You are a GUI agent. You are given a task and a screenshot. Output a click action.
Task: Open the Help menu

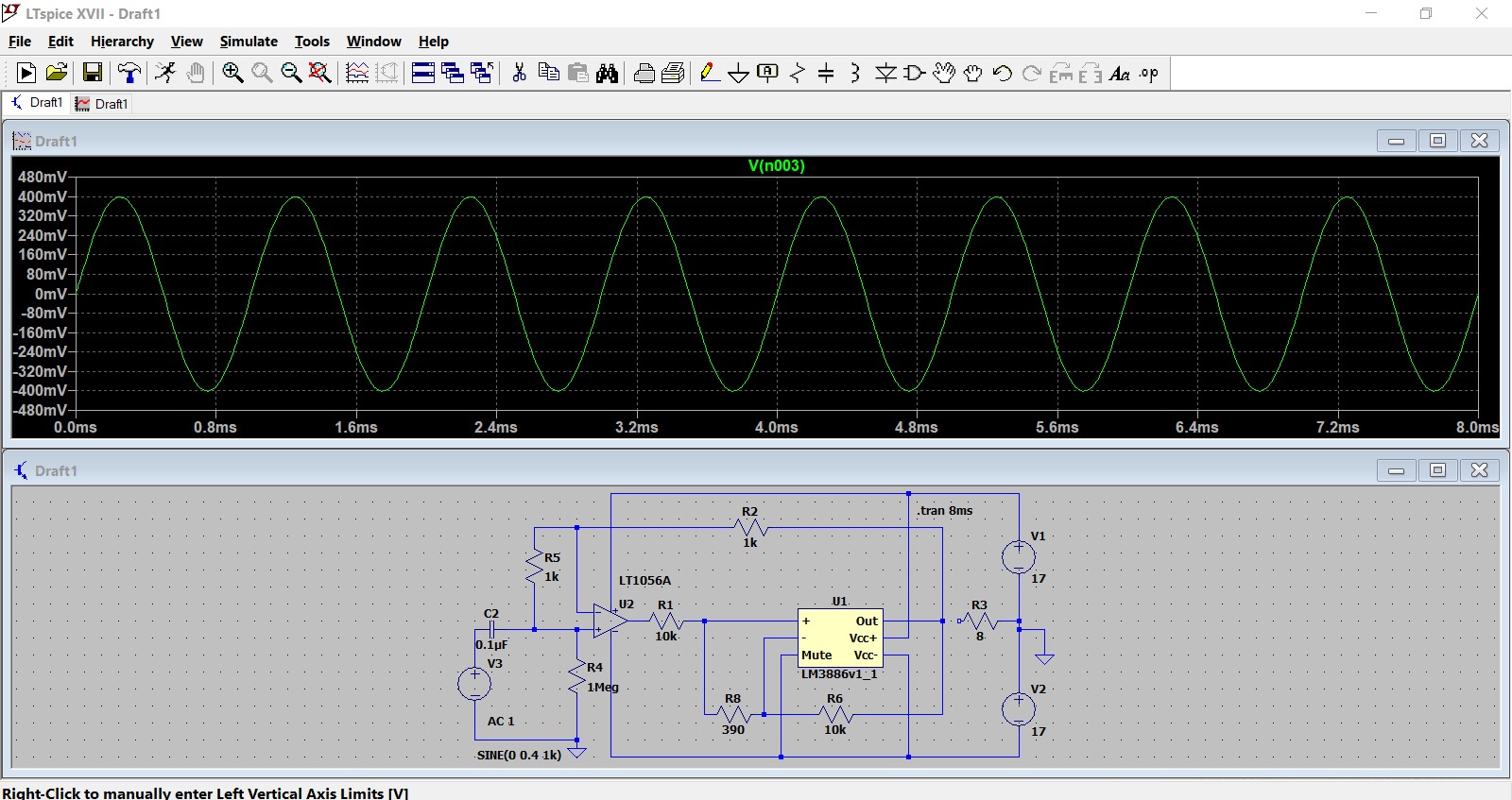[x=434, y=42]
